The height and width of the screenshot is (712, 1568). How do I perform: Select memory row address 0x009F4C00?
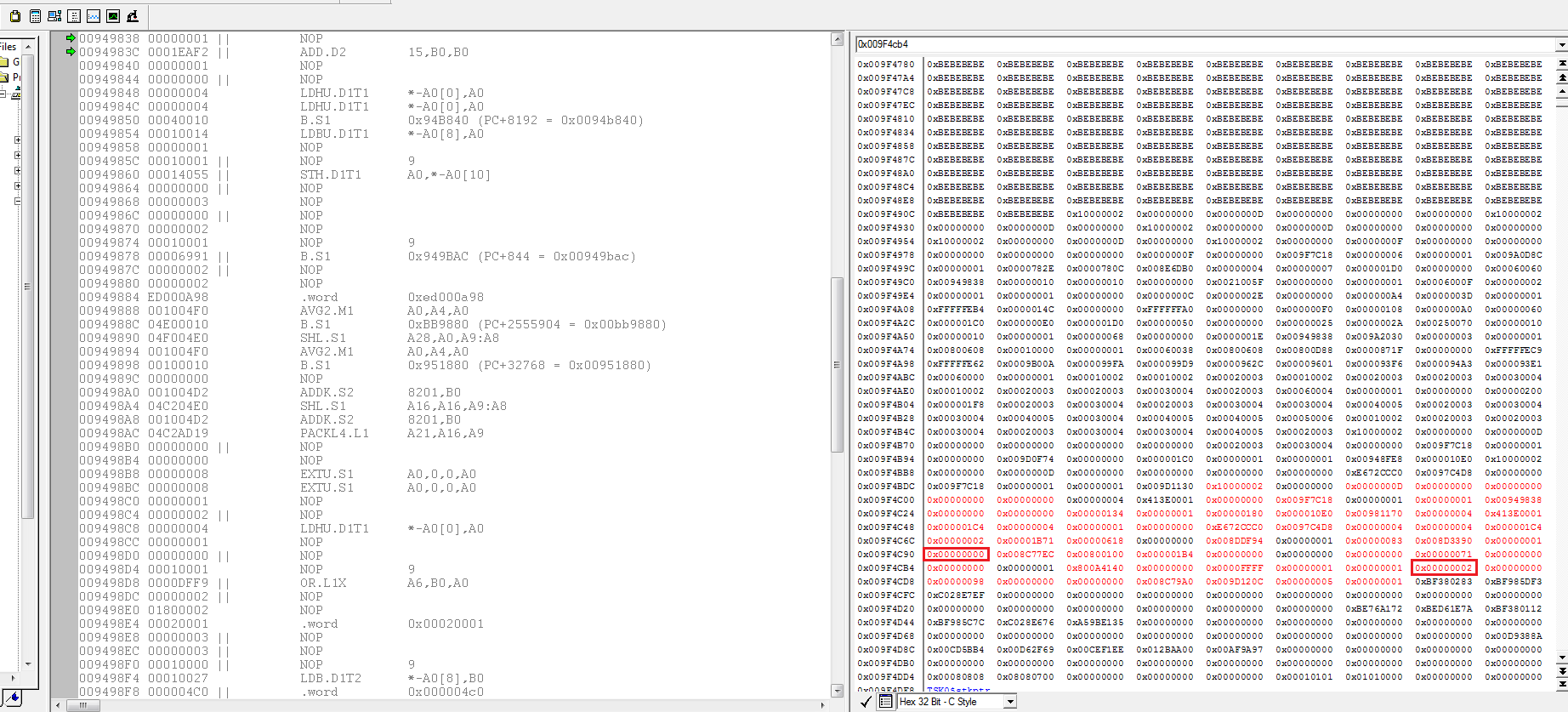(x=886, y=499)
